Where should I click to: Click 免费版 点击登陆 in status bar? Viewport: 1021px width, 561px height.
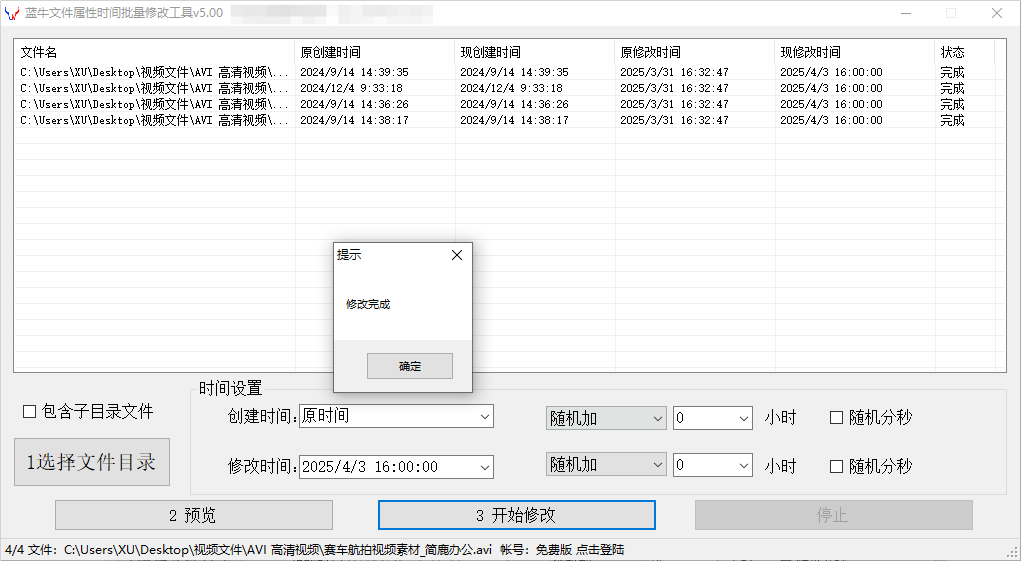(x=580, y=550)
